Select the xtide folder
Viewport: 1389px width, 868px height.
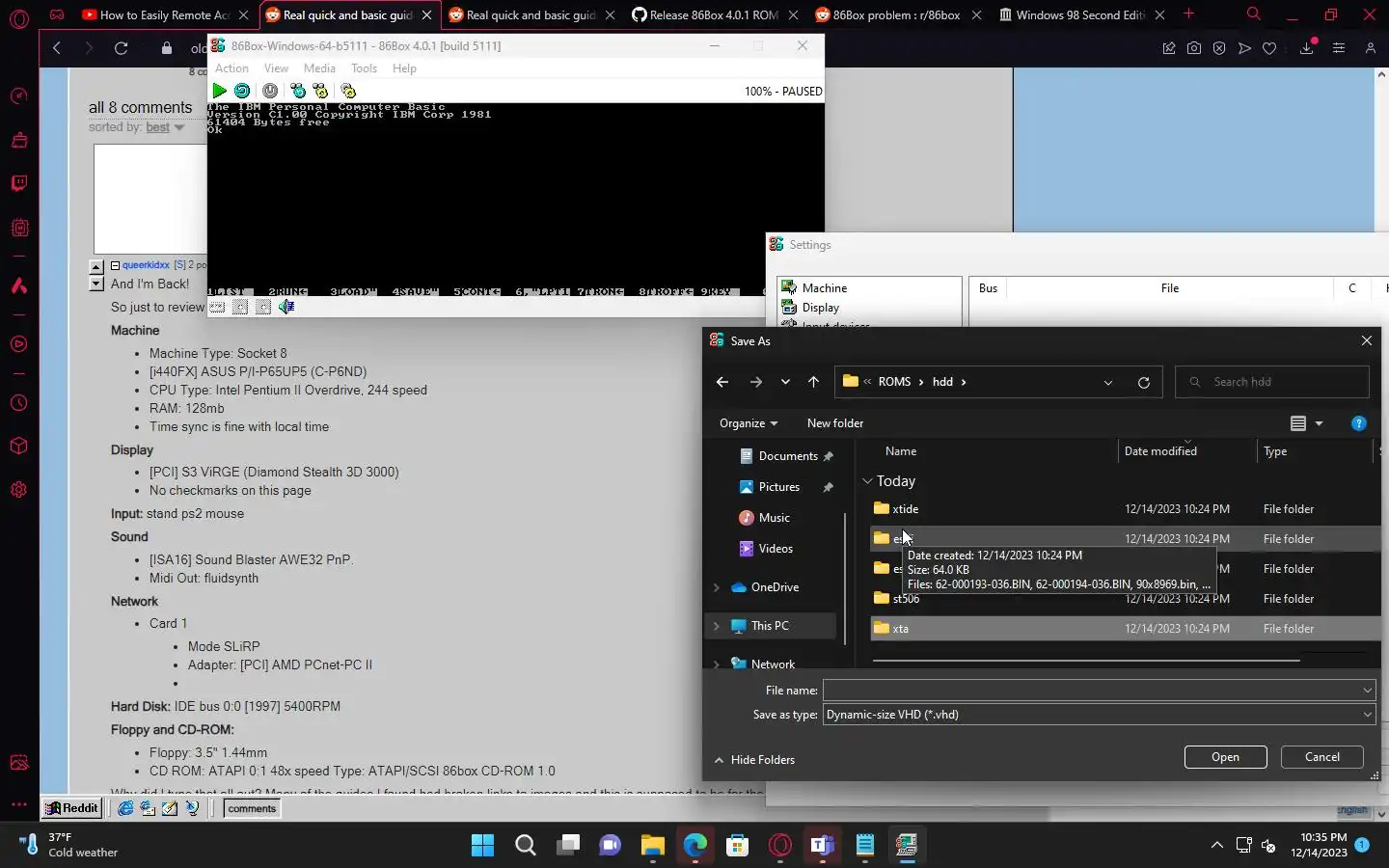coord(1125,509)
